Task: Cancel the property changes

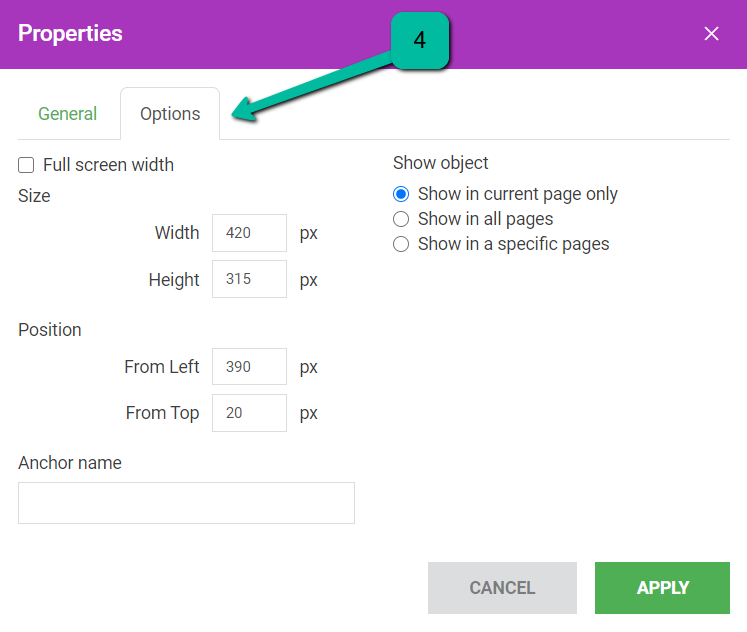Action: tap(502, 588)
